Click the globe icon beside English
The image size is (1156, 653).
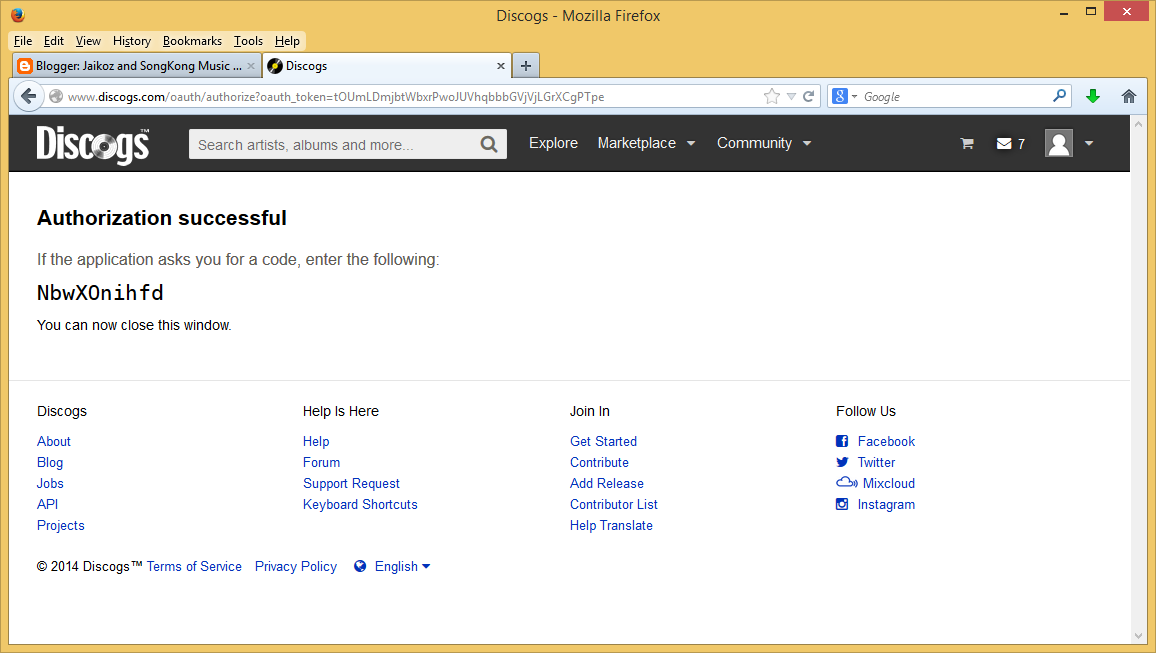[x=360, y=566]
